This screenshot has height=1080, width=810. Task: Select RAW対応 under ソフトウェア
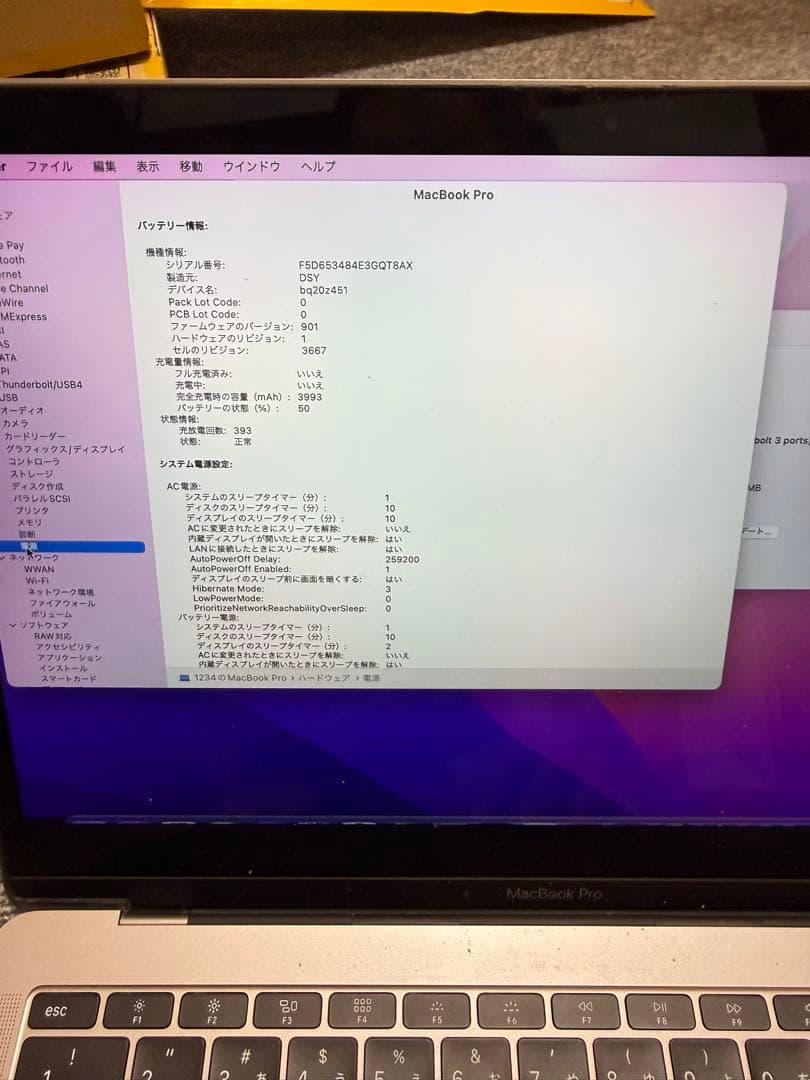(x=52, y=636)
